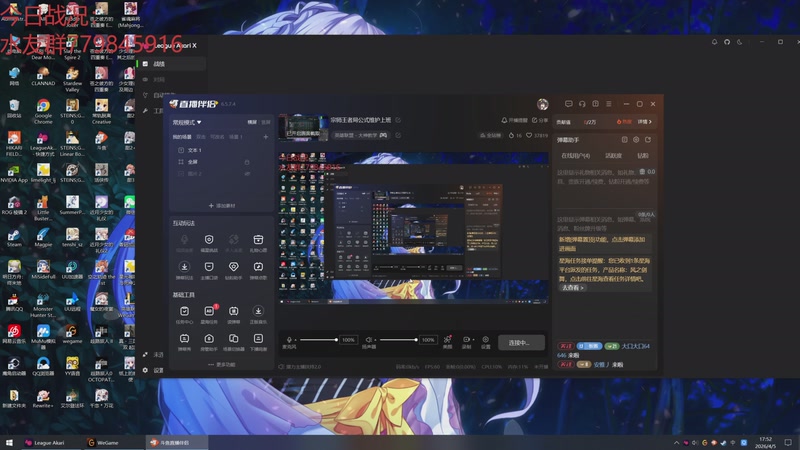This screenshot has height=450, width=800.
Task: Open the 美颜 beauty filter
Action: point(447,342)
